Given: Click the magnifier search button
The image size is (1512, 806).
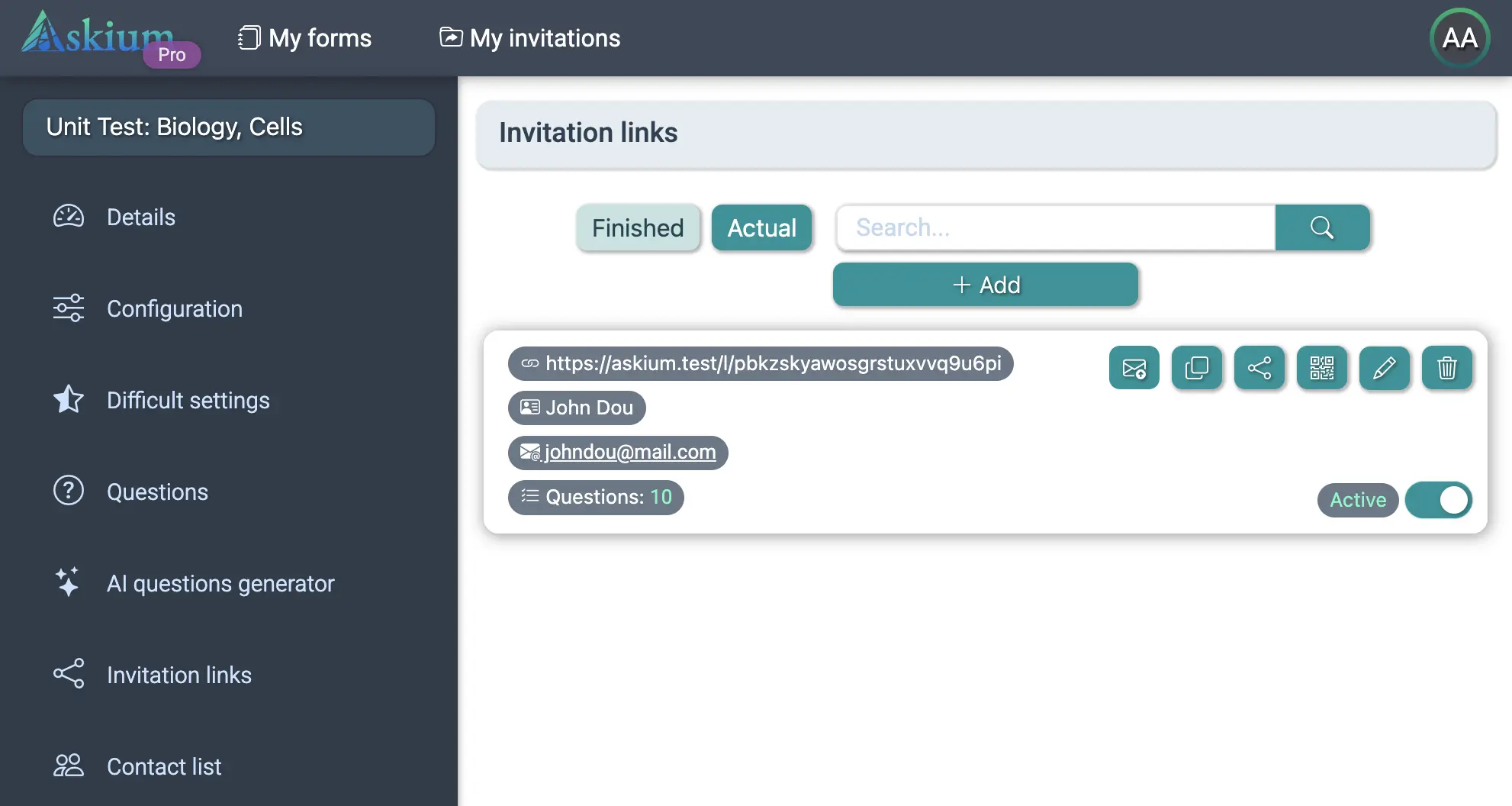Looking at the screenshot, I should tap(1322, 227).
